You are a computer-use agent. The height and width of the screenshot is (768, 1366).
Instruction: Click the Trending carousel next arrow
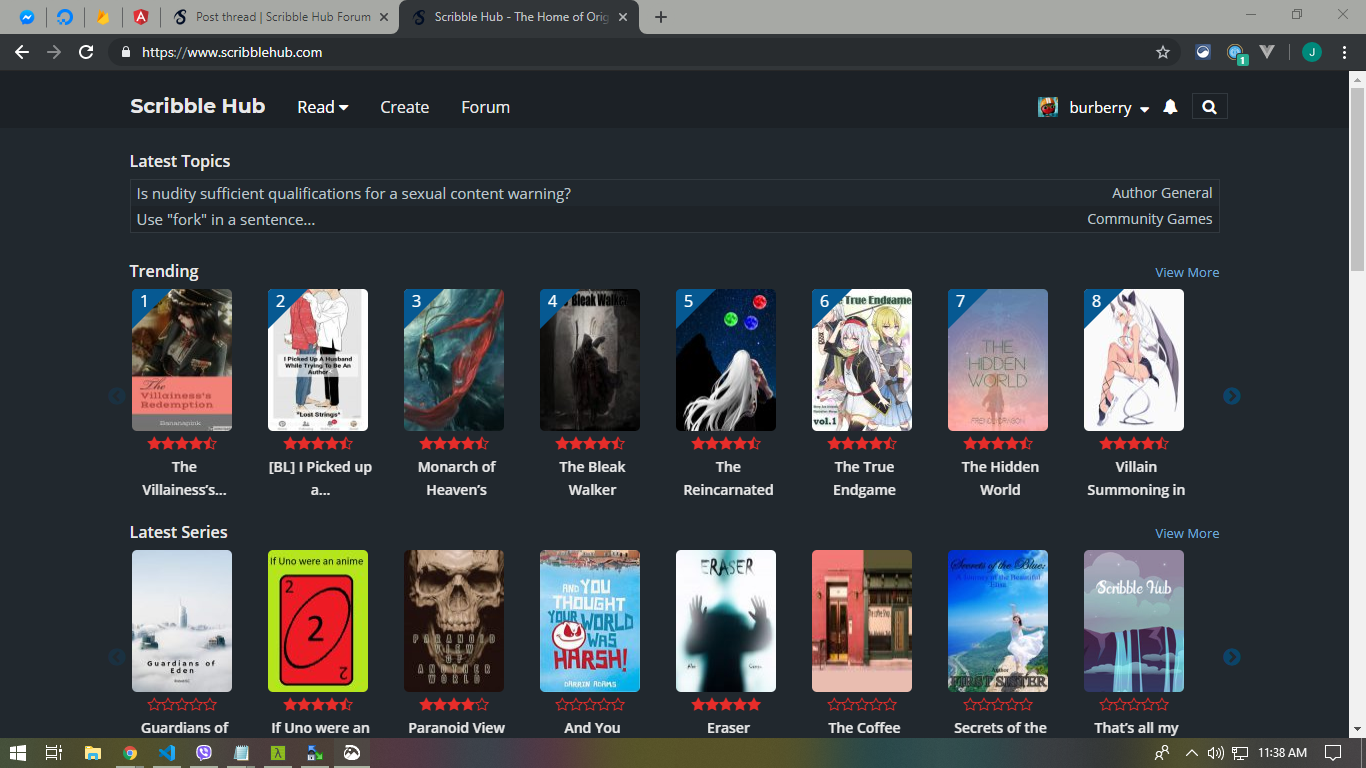(x=1231, y=396)
